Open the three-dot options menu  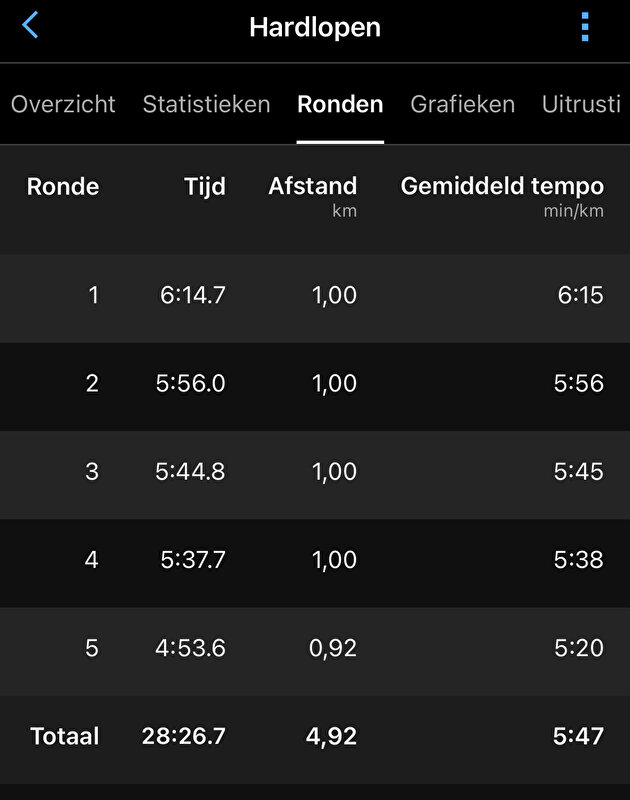click(585, 27)
